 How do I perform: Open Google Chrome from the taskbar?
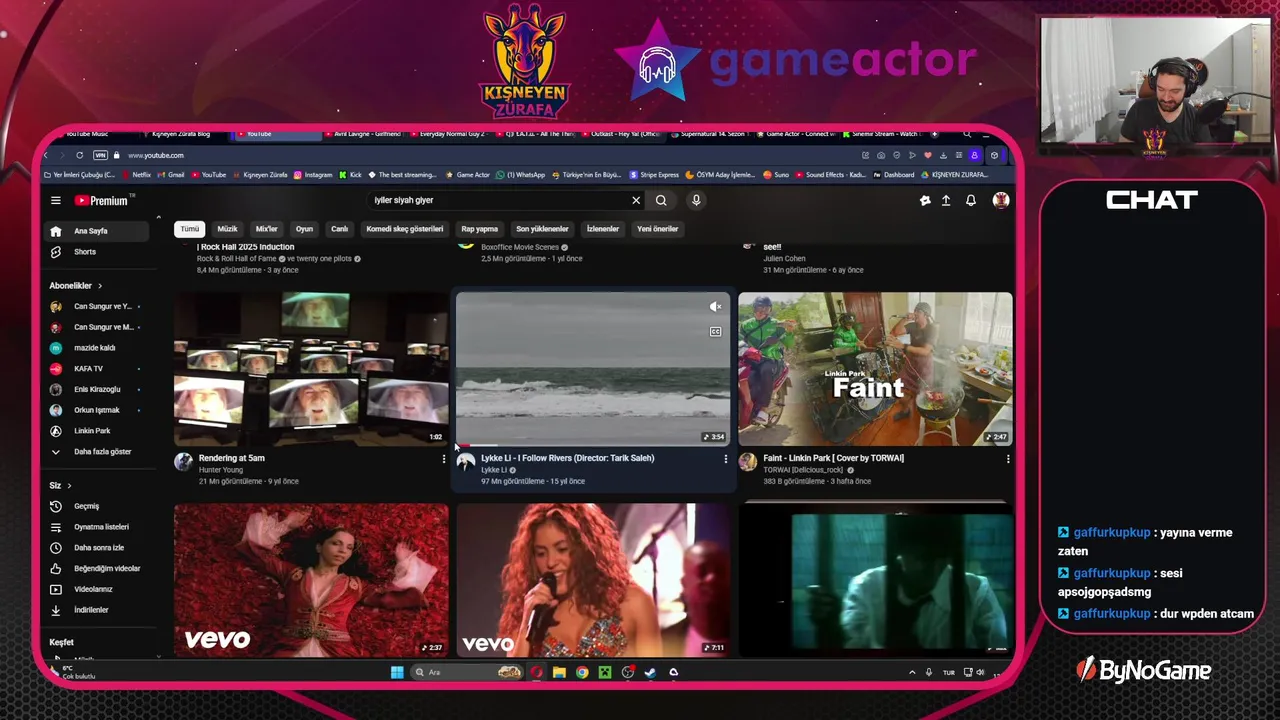coord(582,673)
